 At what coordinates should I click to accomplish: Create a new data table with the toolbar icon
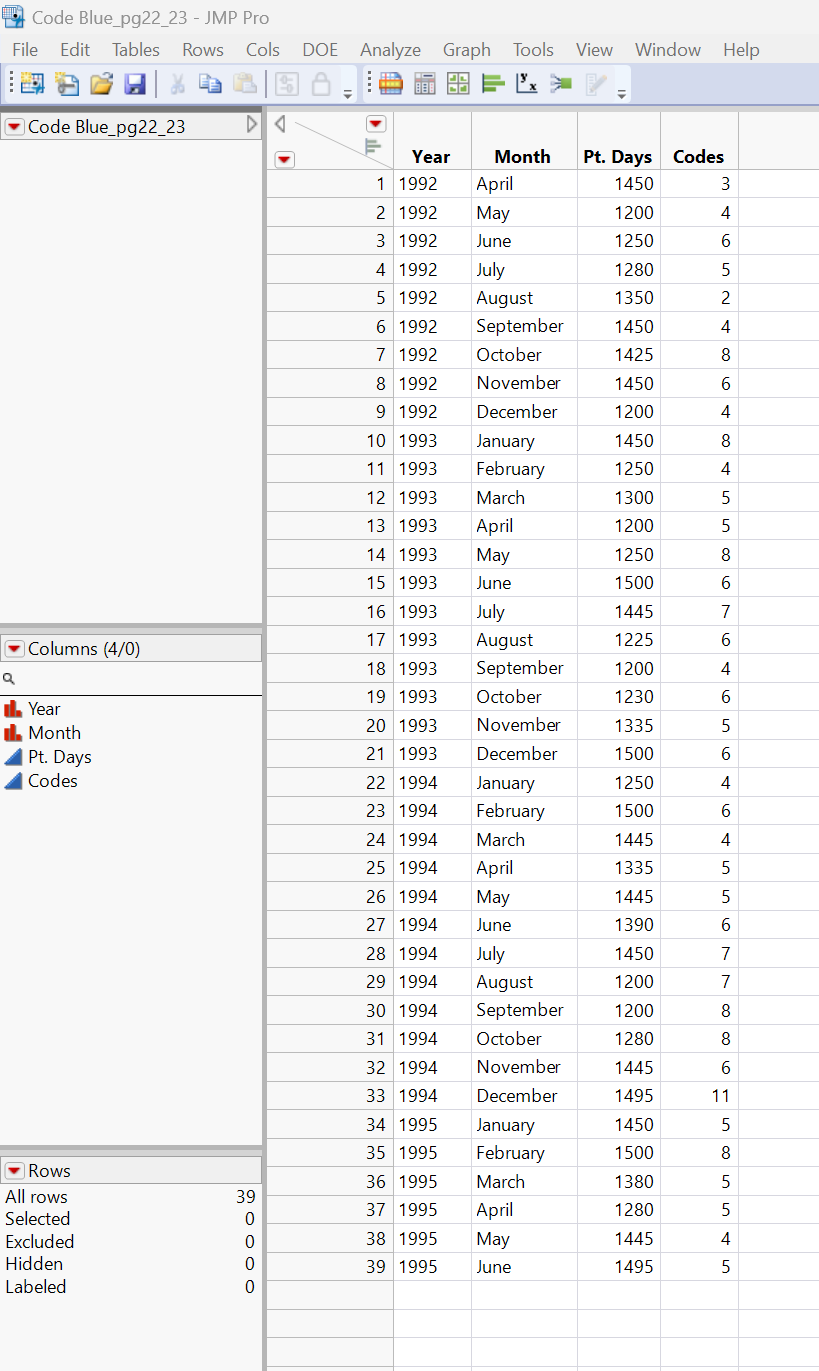(x=31, y=83)
